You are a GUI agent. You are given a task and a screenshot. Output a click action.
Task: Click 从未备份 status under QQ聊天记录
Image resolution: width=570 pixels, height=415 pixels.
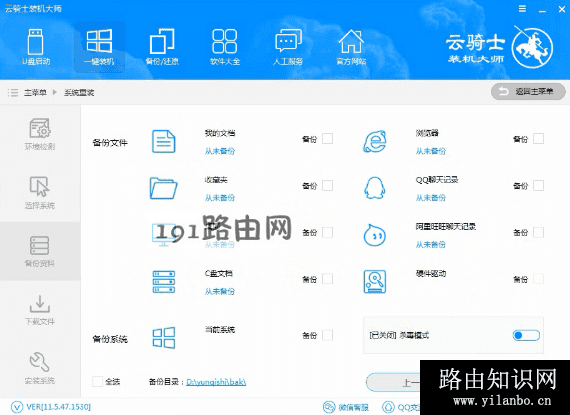pos(430,198)
